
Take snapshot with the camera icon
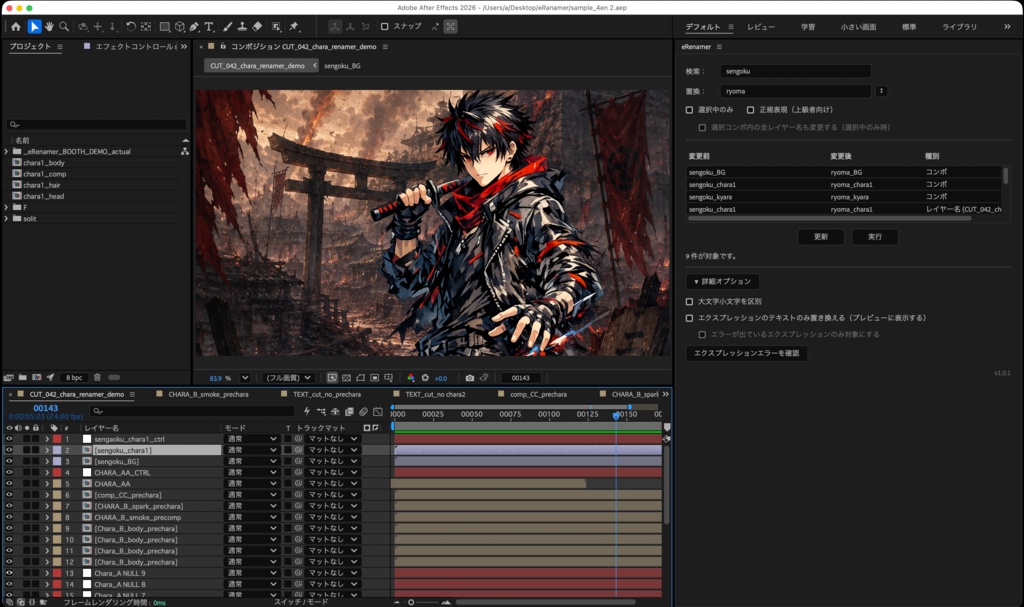tap(470, 378)
